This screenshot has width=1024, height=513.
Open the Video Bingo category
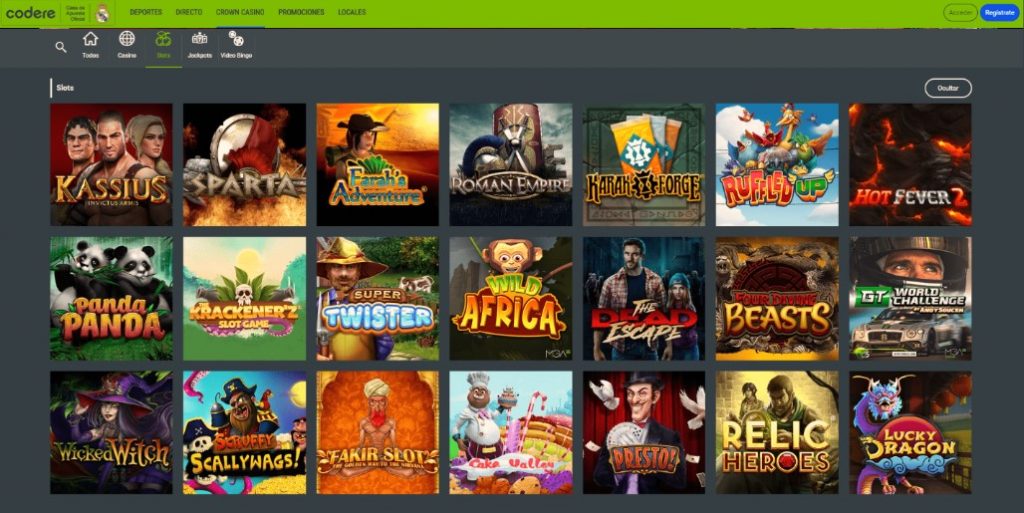[x=236, y=45]
